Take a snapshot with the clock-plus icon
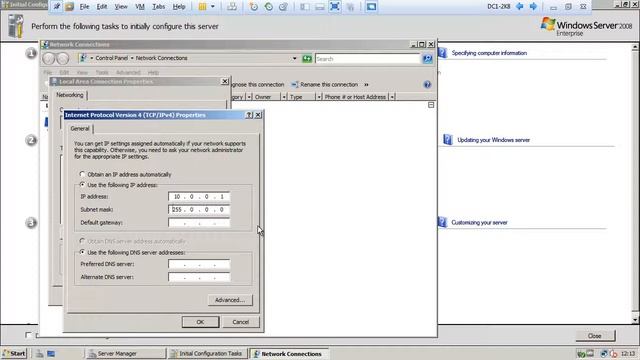 253,7
